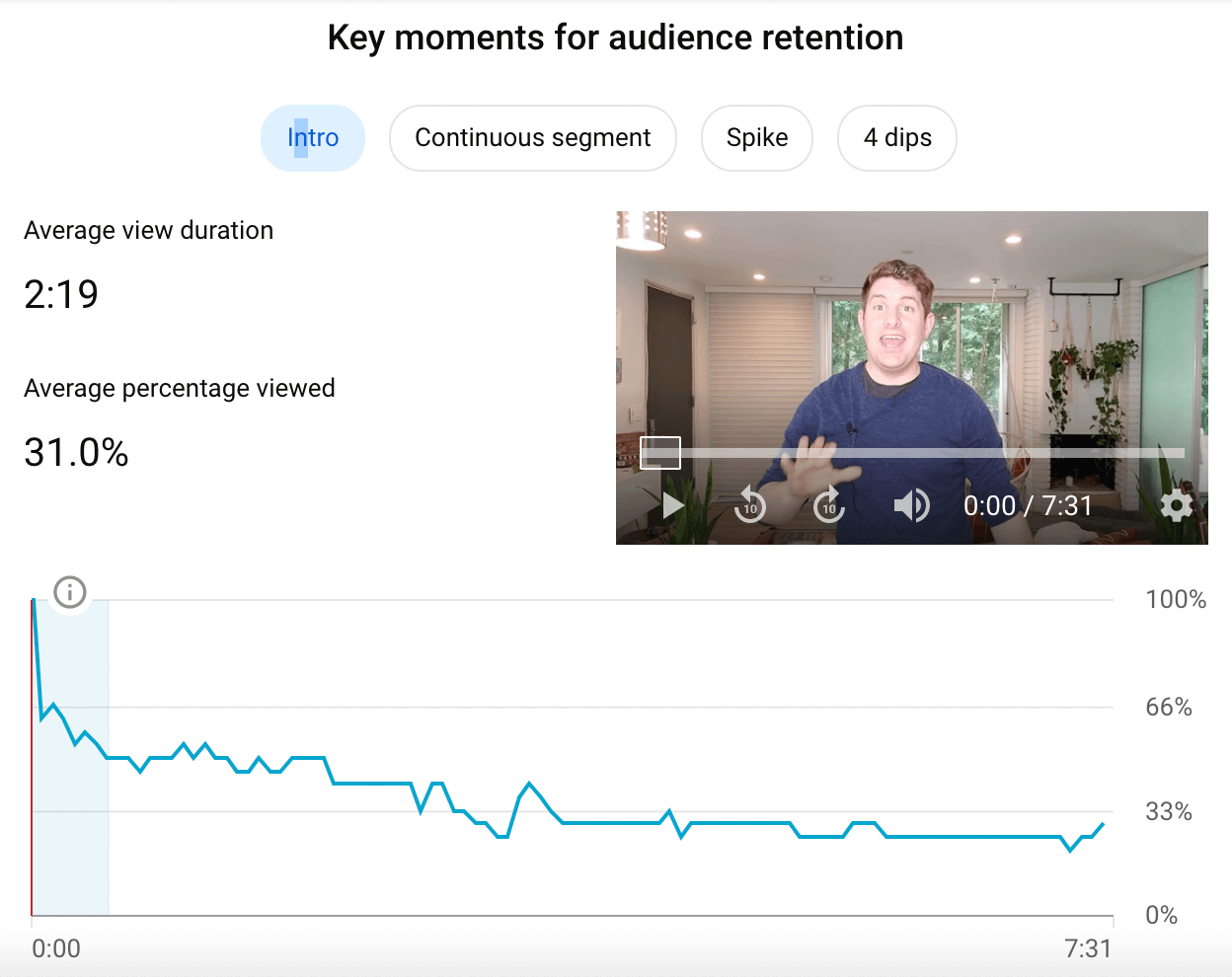
Task: Rewind the video 10 seconds
Action: pos(750,505)
